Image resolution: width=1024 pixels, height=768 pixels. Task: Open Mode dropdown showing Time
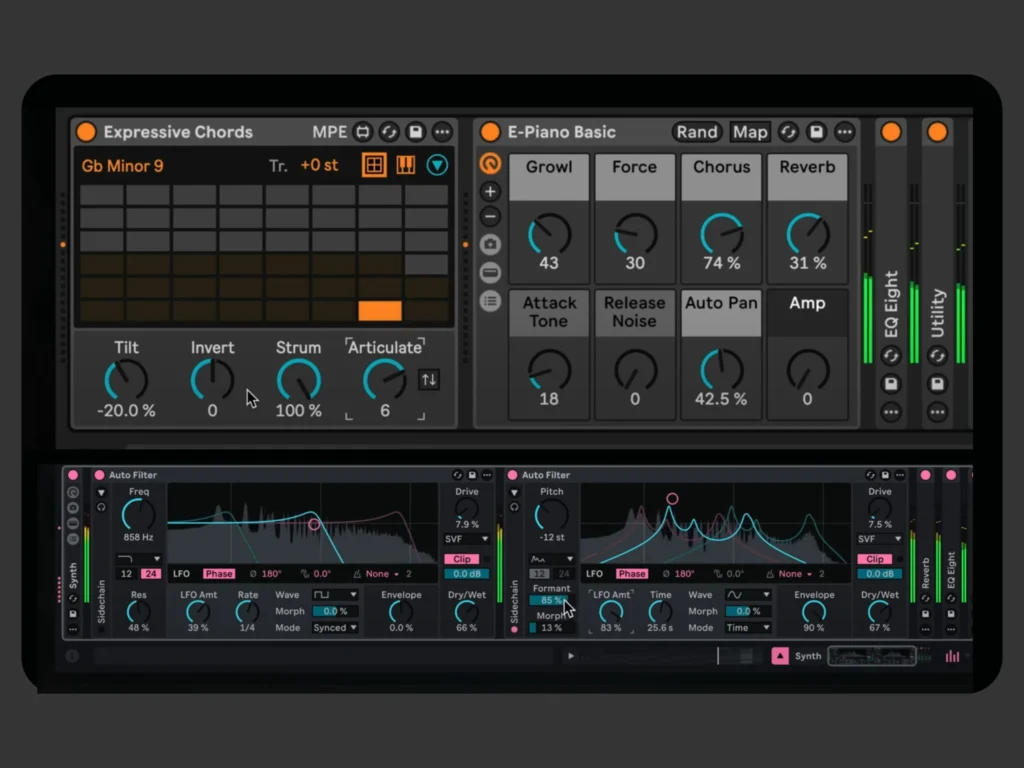pos(748,628)
